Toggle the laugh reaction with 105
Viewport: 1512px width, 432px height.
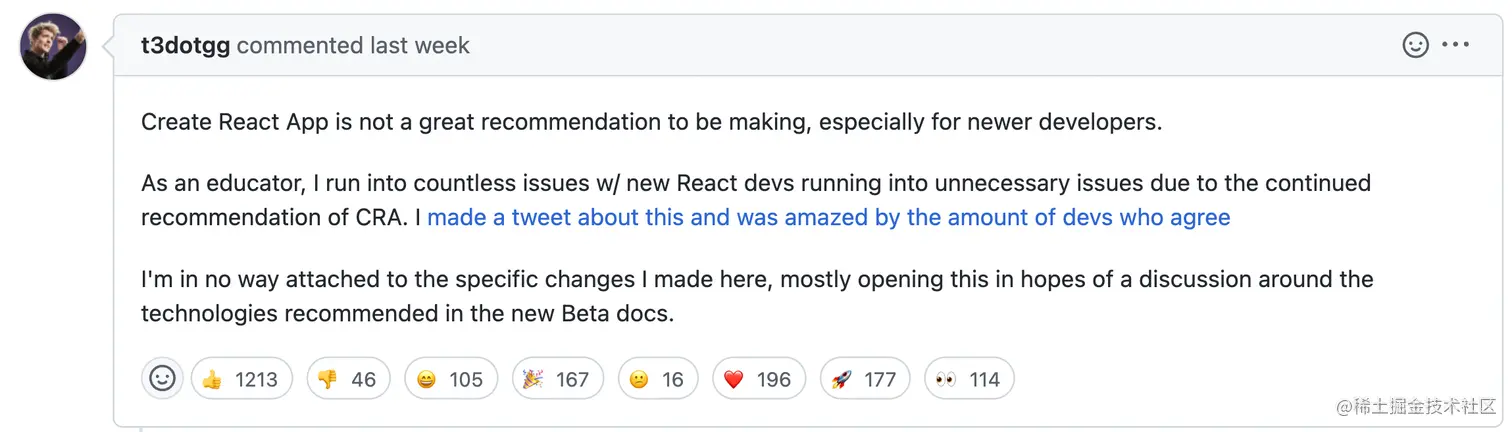click(450, 379)
